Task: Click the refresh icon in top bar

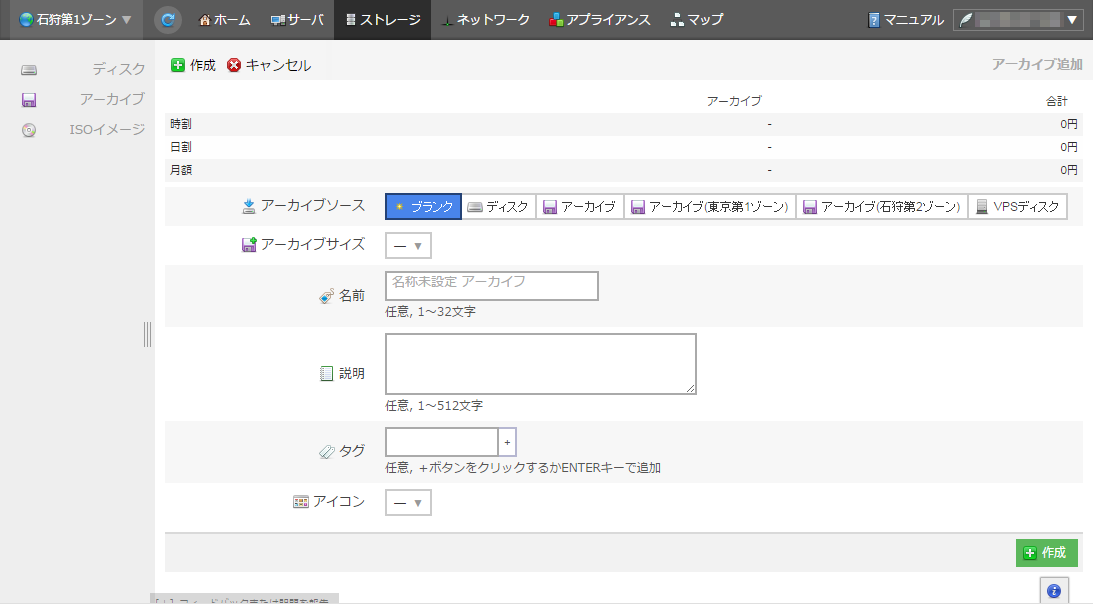Action: coord(168,19)
